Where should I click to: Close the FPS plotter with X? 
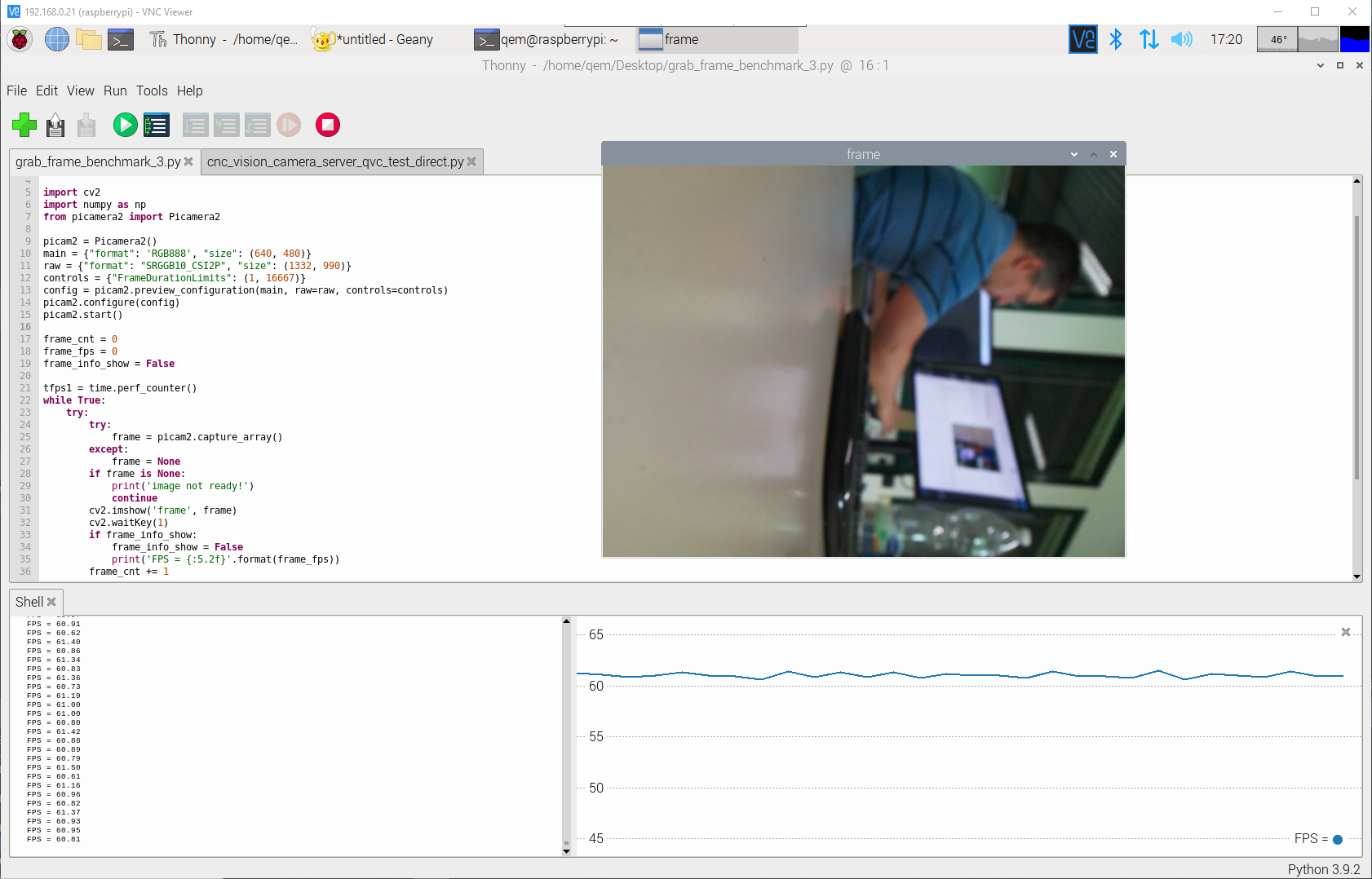pyautogui.click(x=1346, y=632)
